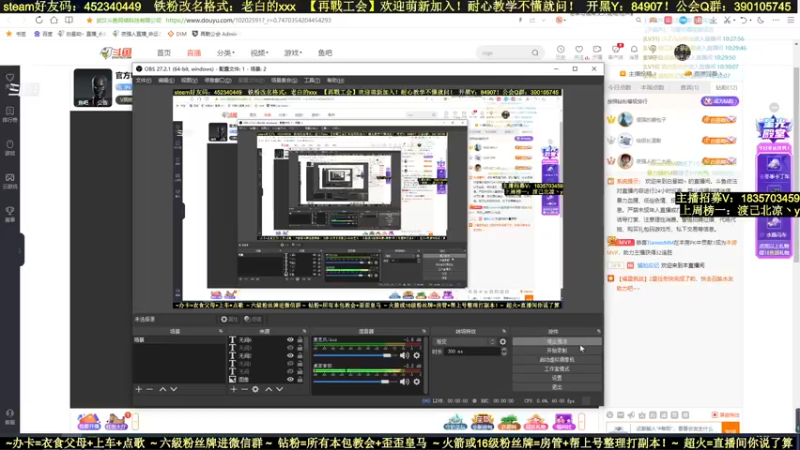Screen dimensions: 800x450
Task: Adjust transition duration 300 ms stepper
Action: pyautogui.click(x=504, y=352)
